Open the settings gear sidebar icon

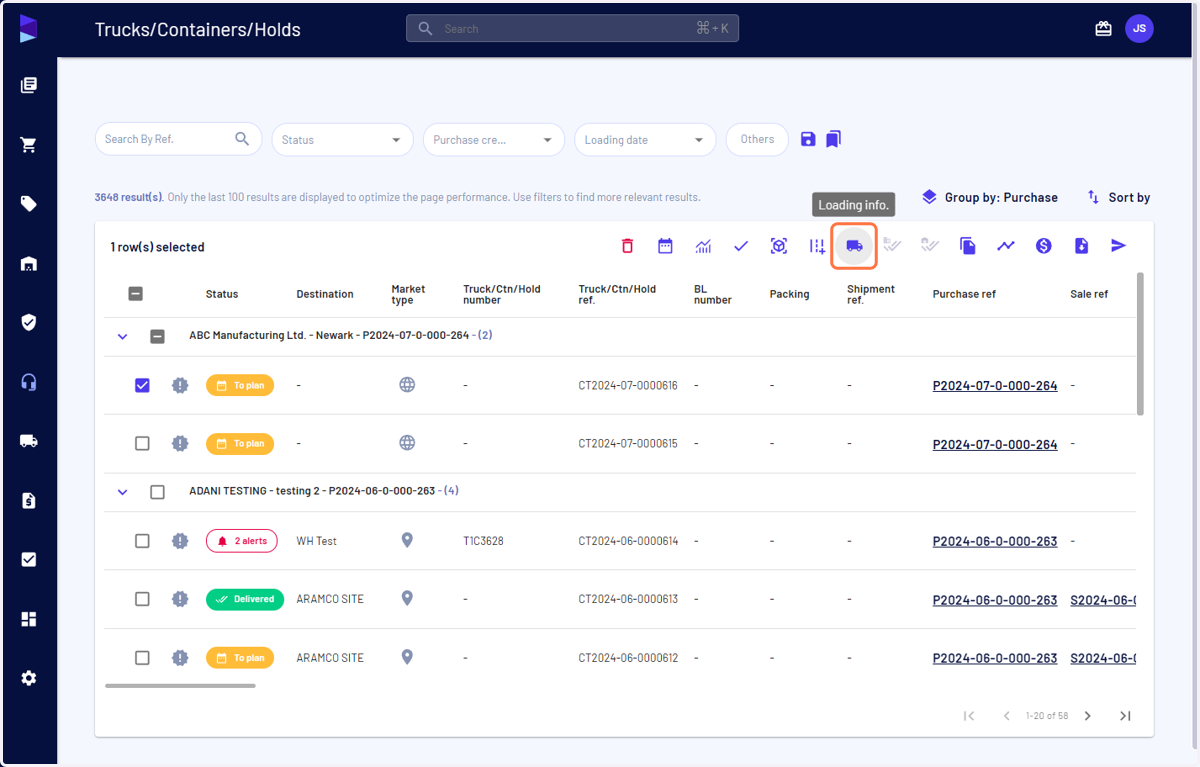point(29,678)
